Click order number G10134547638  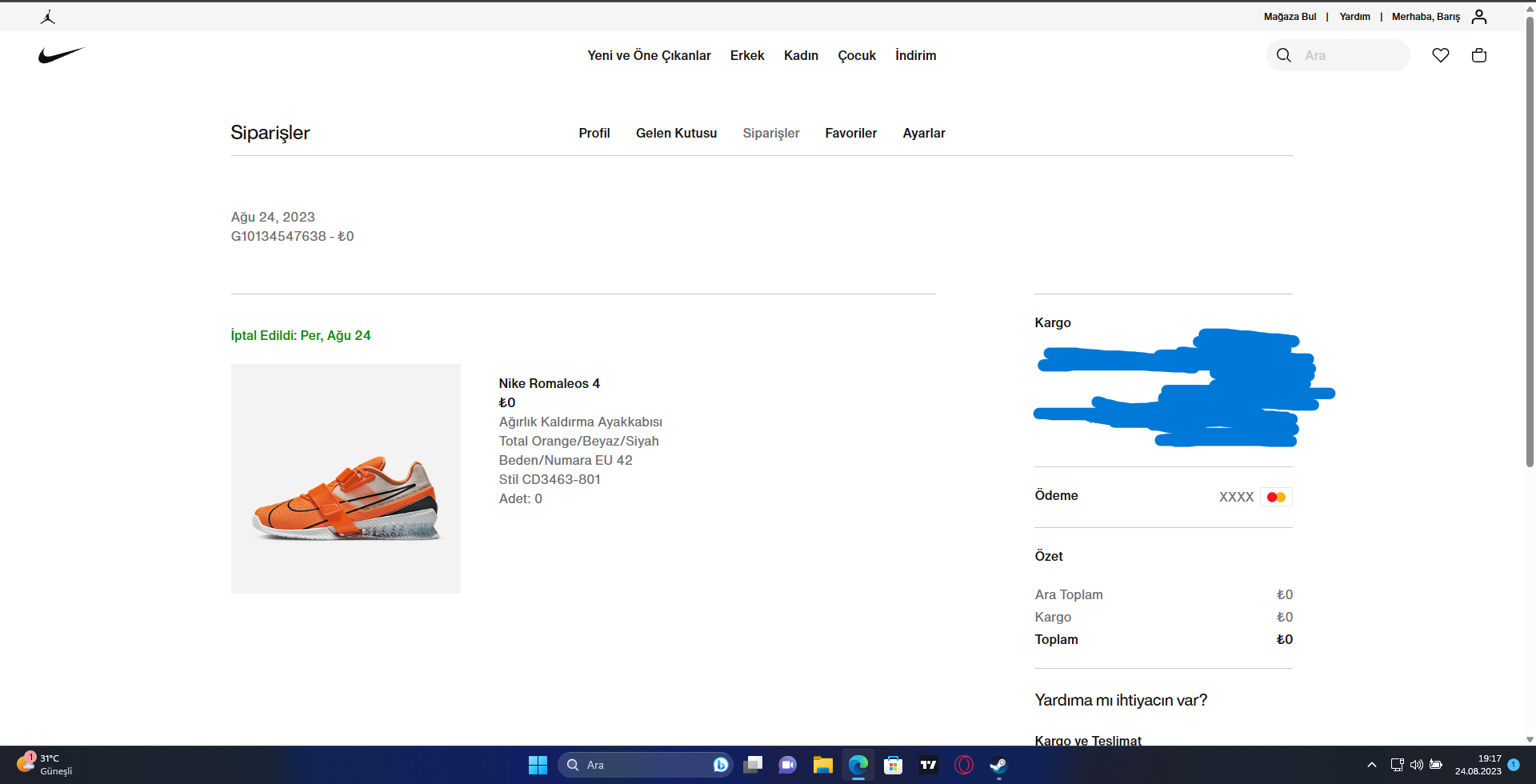[278, 236]
